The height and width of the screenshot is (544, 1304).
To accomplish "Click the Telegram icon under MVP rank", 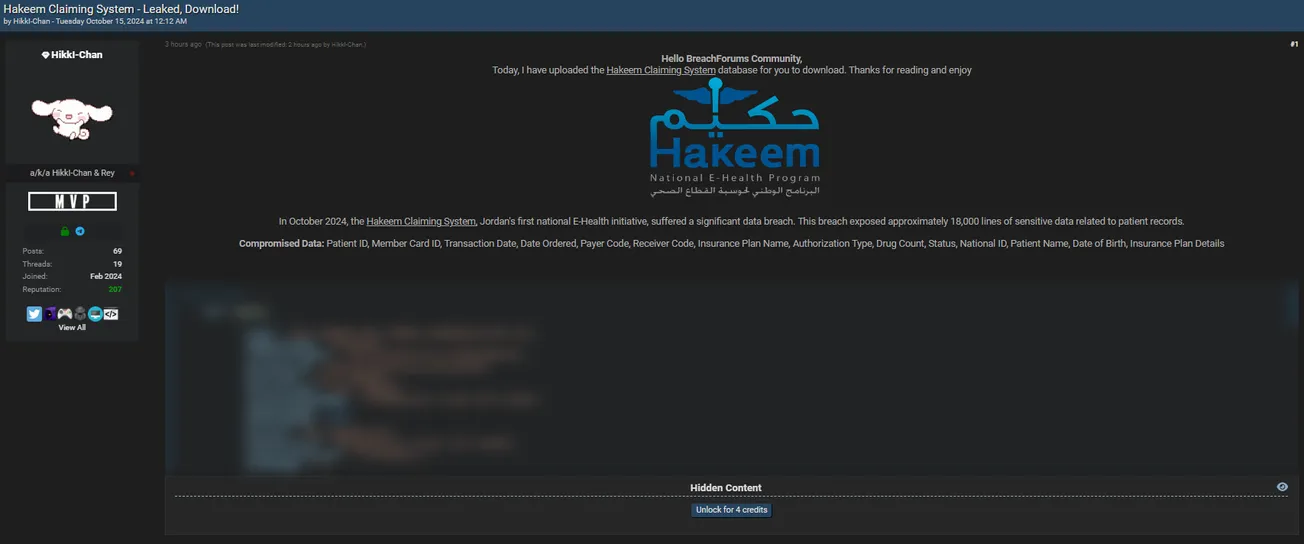I will tap(80, 231).
